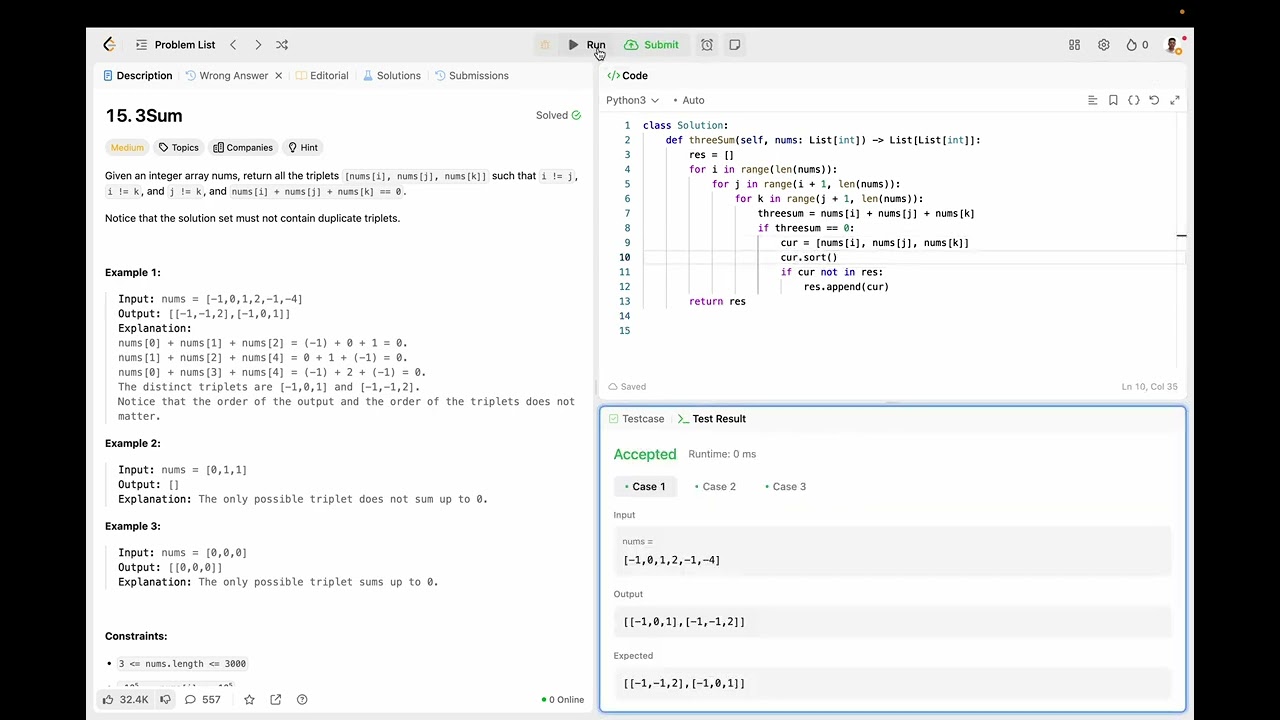Viewport: 1280px width, 720px height.
Task: Pick a random problem shuffle icon
Action: 282,44
